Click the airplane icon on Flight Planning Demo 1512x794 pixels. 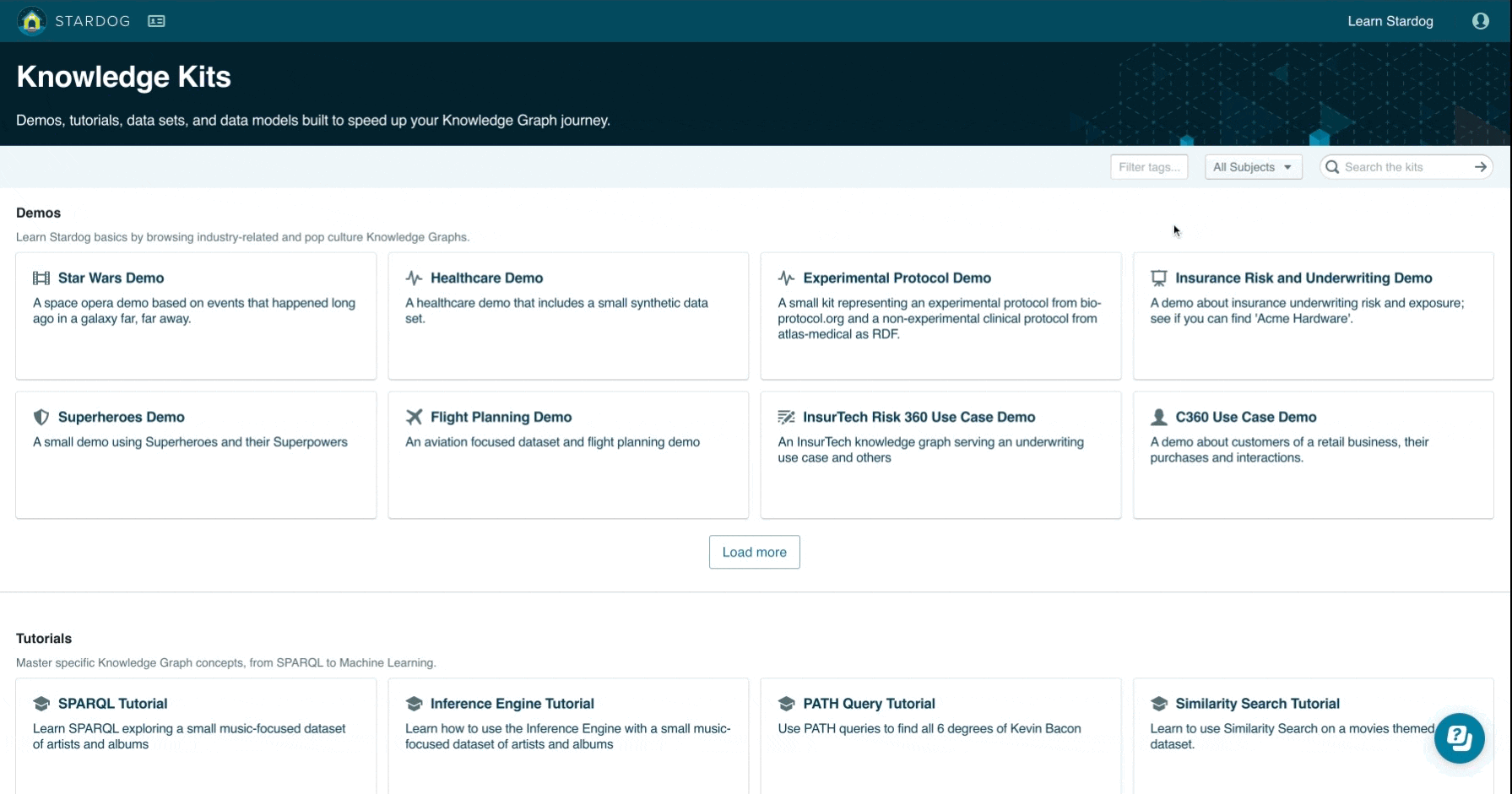pos(414,417)
